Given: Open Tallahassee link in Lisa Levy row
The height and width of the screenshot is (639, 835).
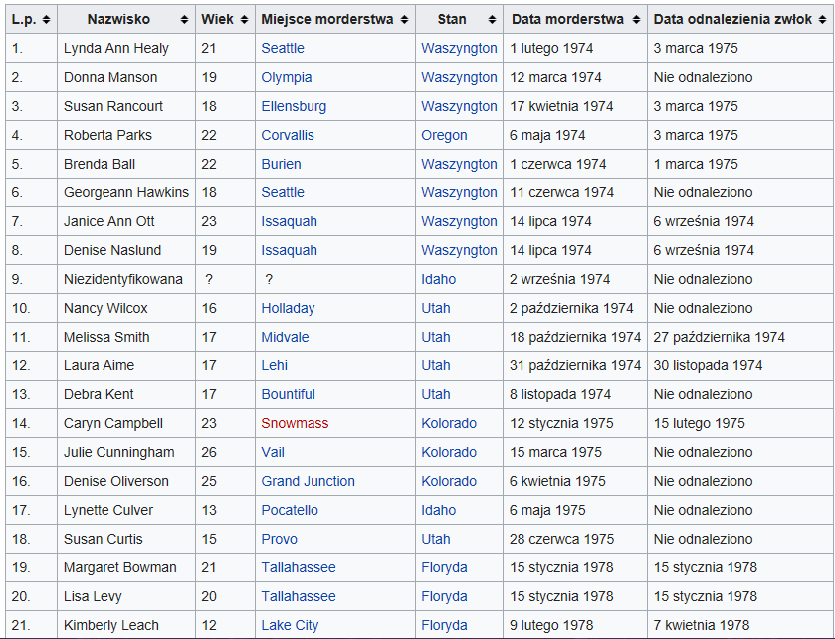Looking at the screenshot, I should pos(298,596).
